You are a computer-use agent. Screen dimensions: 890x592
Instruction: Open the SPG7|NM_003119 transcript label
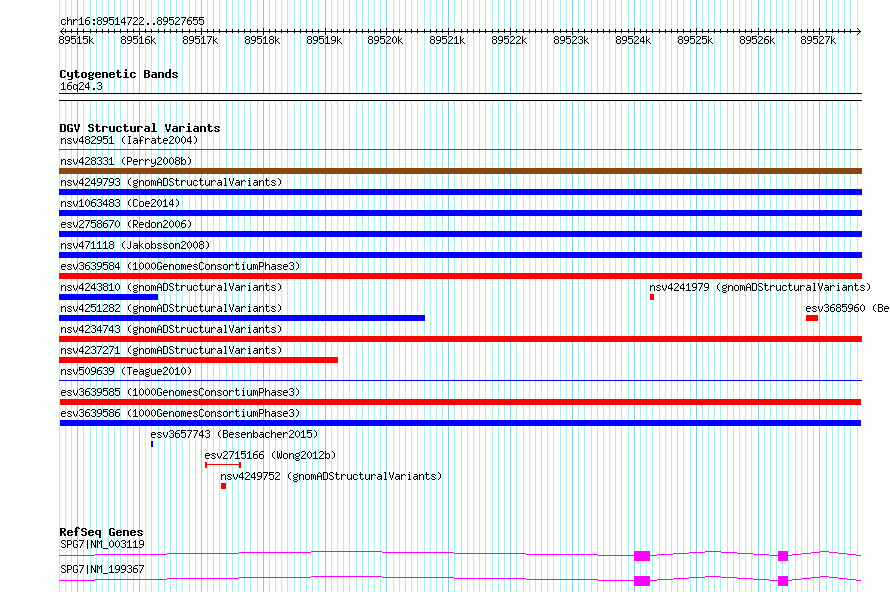tap(102, 544)
